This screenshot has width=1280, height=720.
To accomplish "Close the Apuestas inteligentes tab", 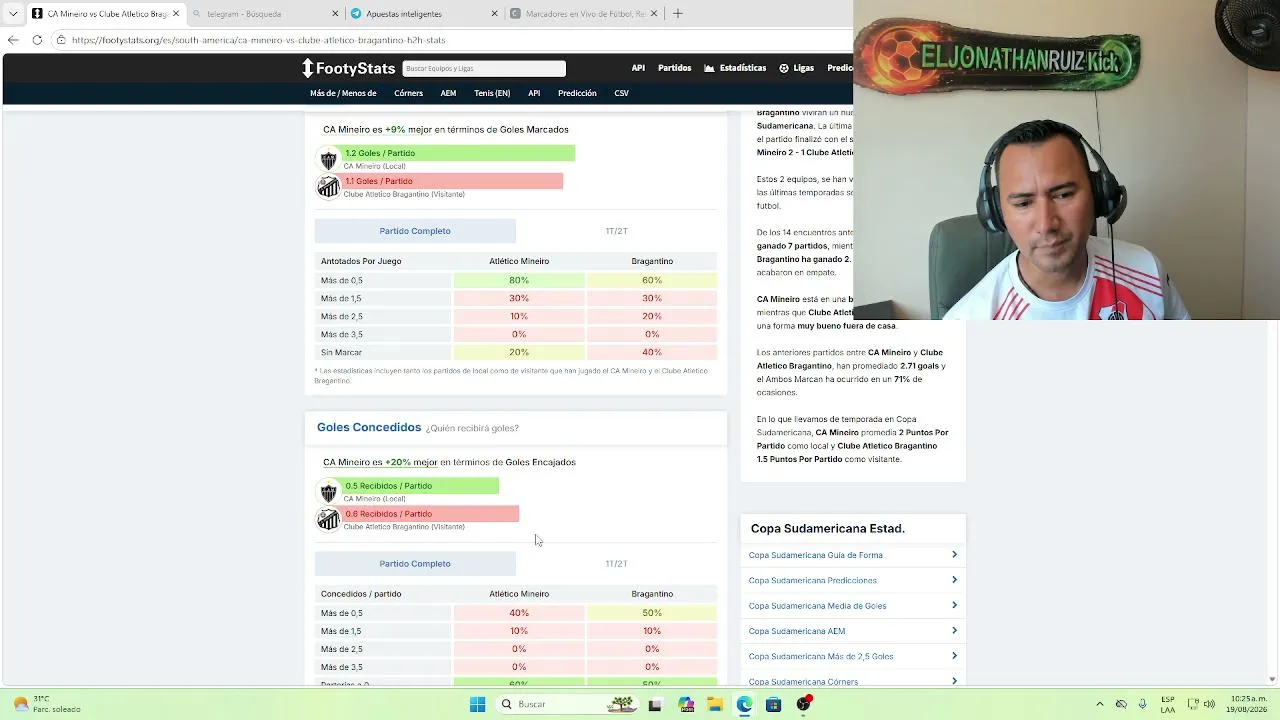I will [494, 14].
